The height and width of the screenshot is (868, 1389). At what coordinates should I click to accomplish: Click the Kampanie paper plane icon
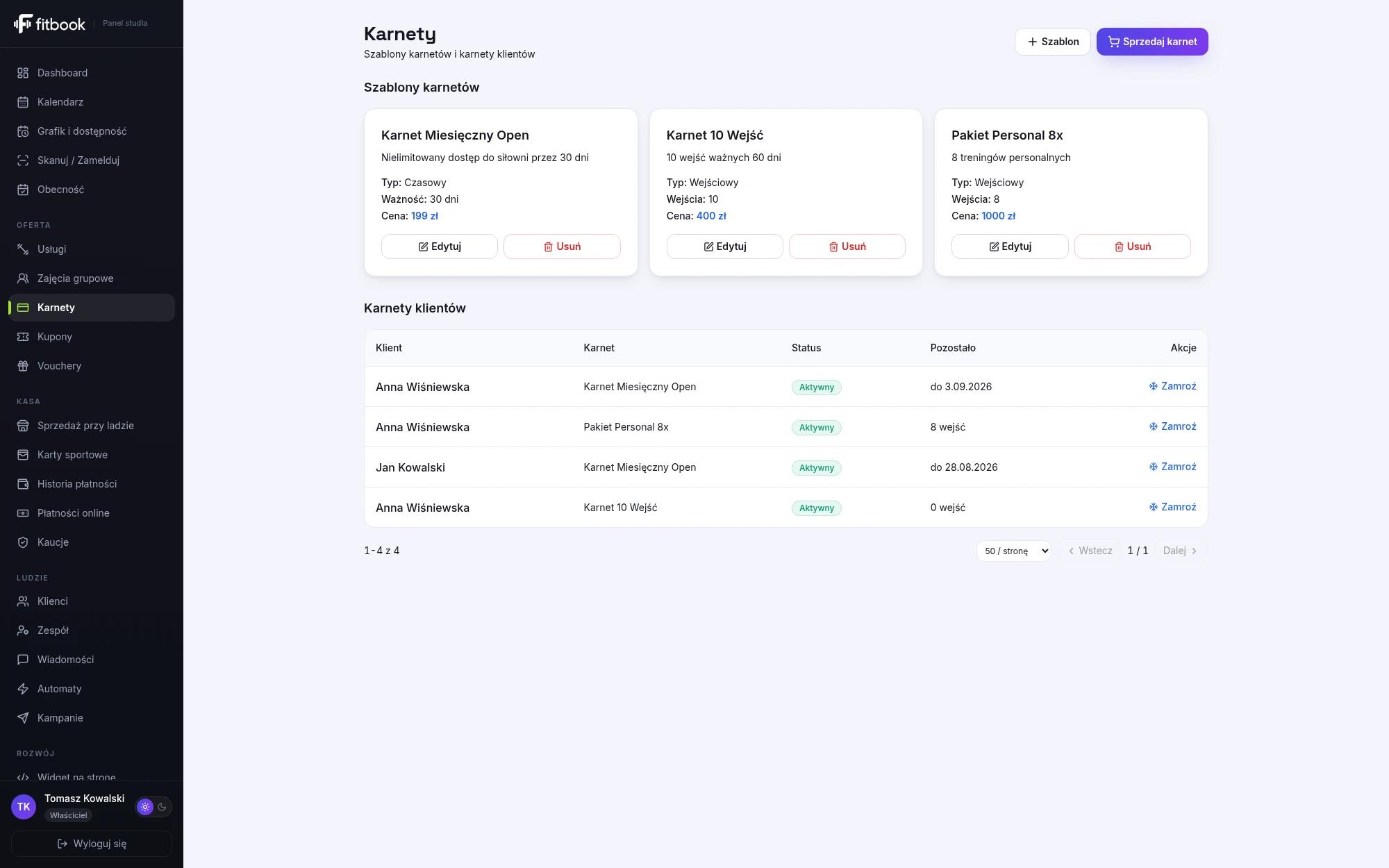click(x=23, y=718)
